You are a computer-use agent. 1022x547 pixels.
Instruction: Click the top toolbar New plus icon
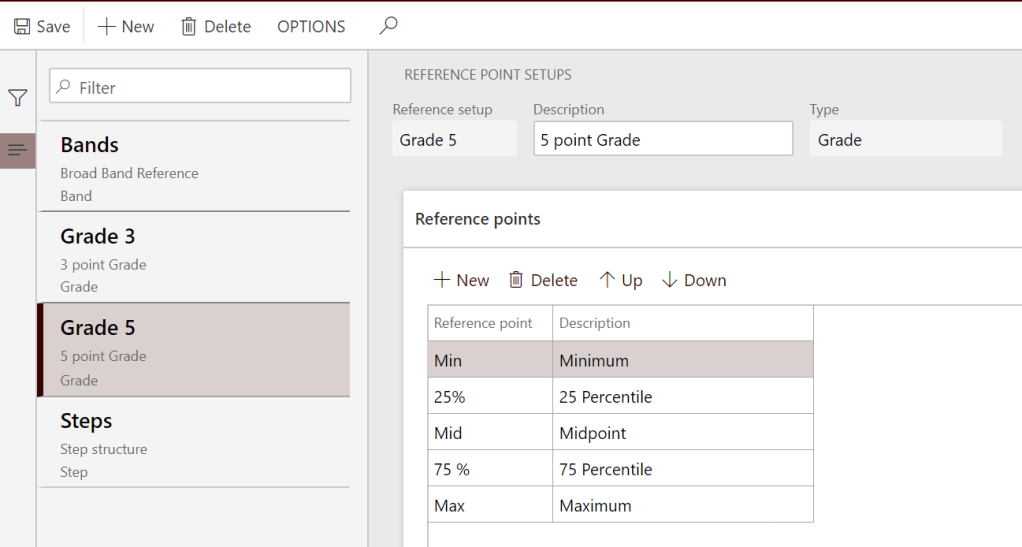pyautogui.click(x=107, y=27)
